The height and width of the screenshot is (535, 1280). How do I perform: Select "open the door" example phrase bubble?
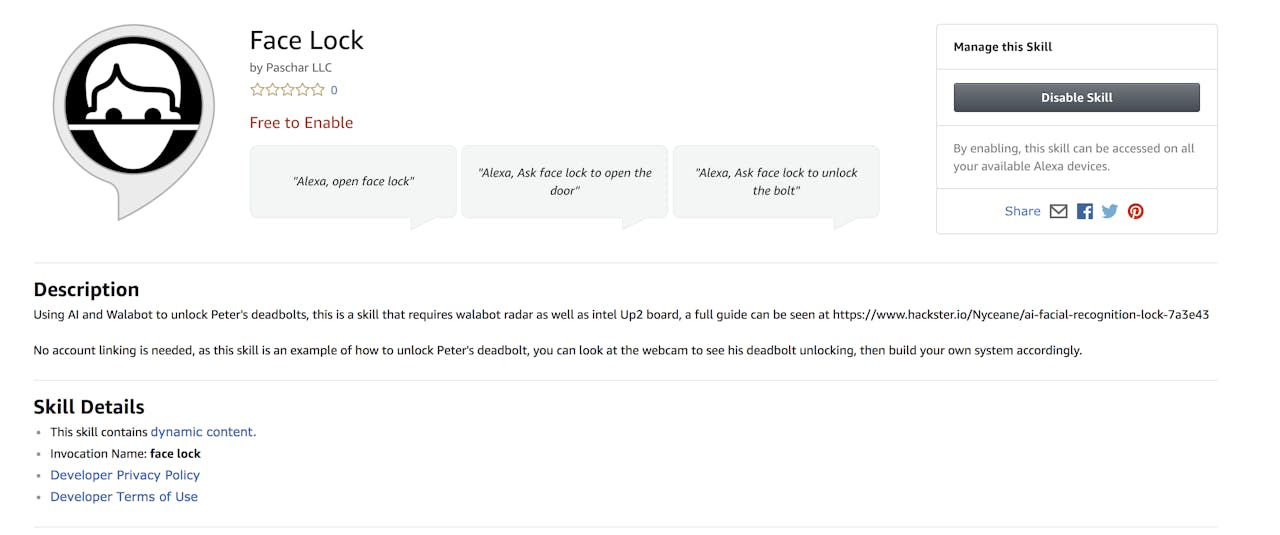tap(564, 181)
